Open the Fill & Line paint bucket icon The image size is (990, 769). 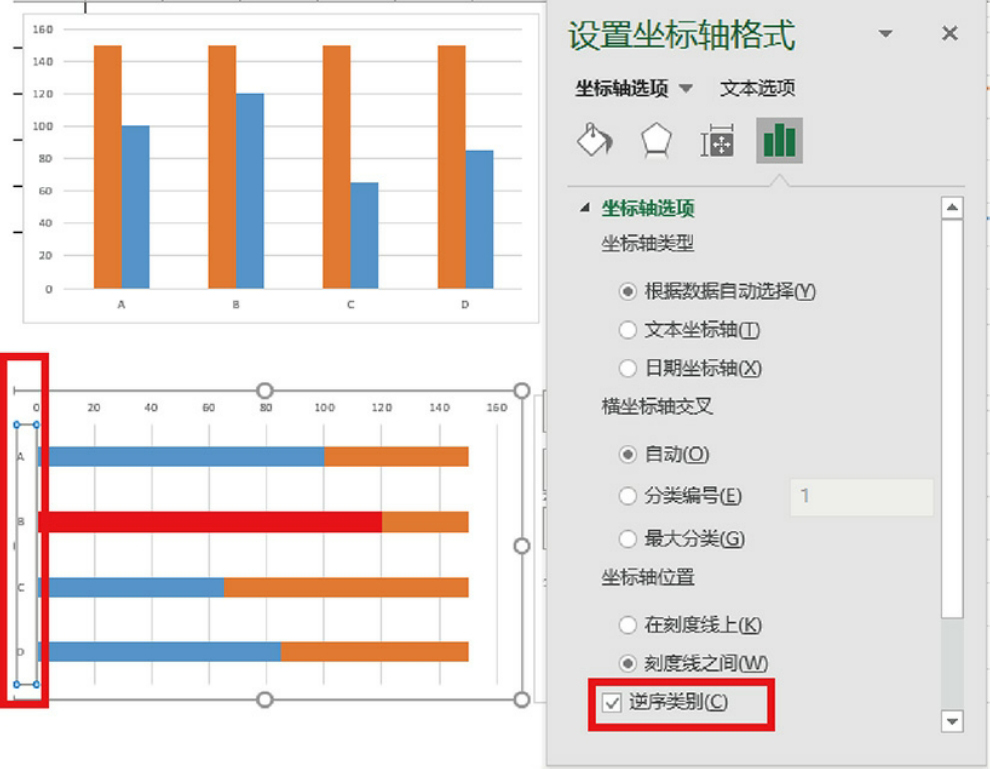(595, 142)
